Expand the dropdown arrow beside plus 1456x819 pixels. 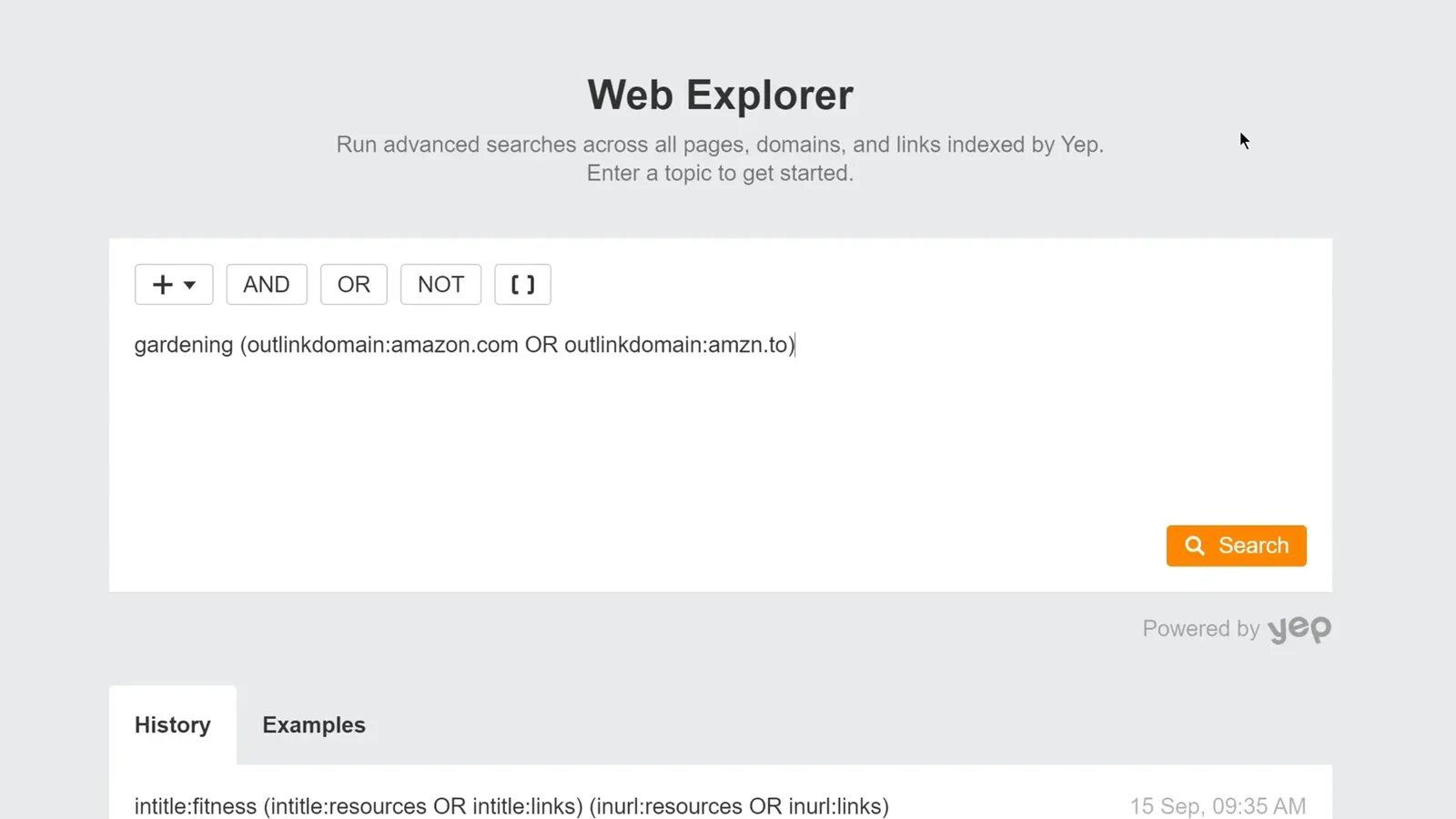coord(189,285)
